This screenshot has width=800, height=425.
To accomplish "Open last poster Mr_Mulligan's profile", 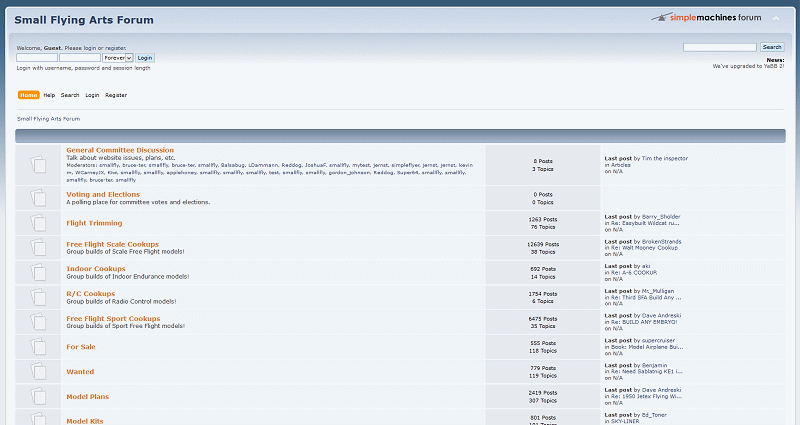I will 658,291.
